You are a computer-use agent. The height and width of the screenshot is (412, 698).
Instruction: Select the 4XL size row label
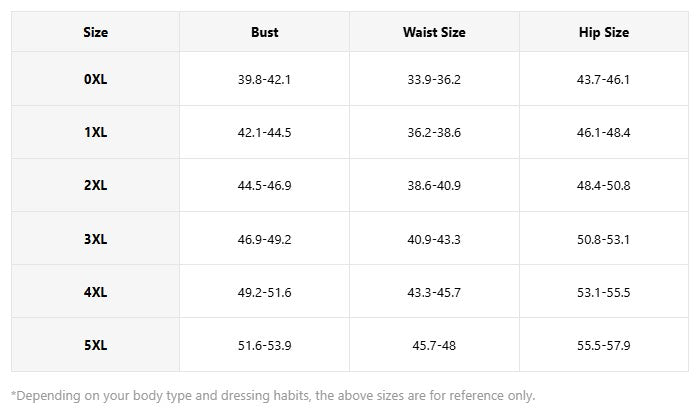coord(96,292)
